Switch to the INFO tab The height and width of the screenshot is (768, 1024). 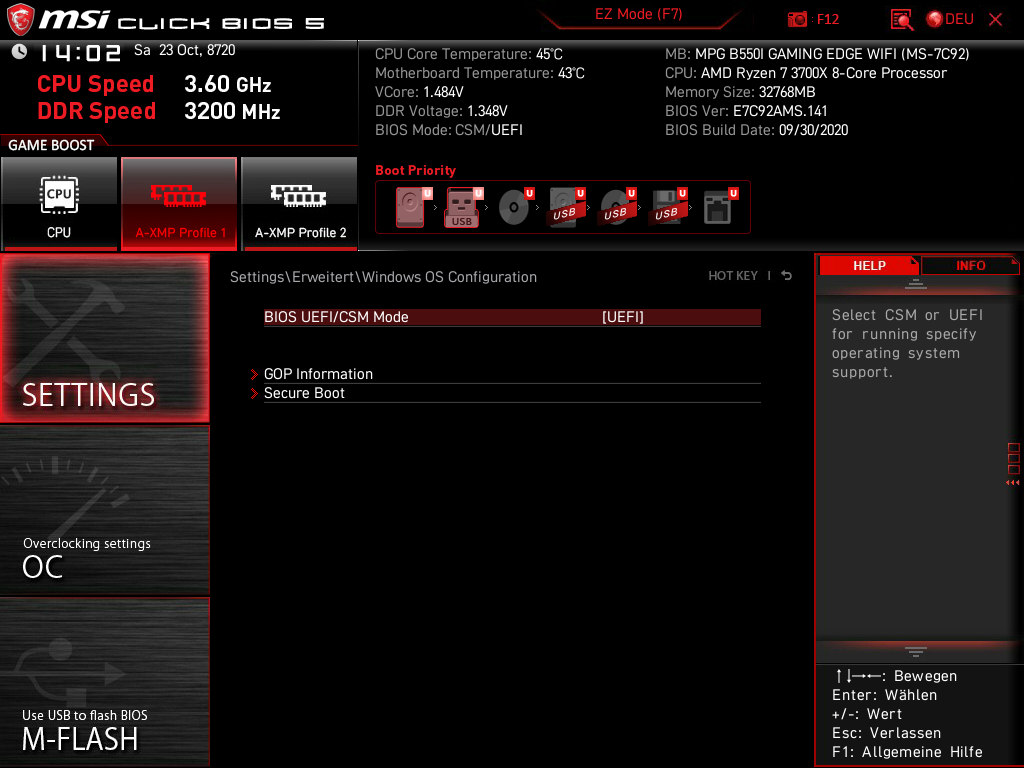pyautogui.click(x=970, y=265)
